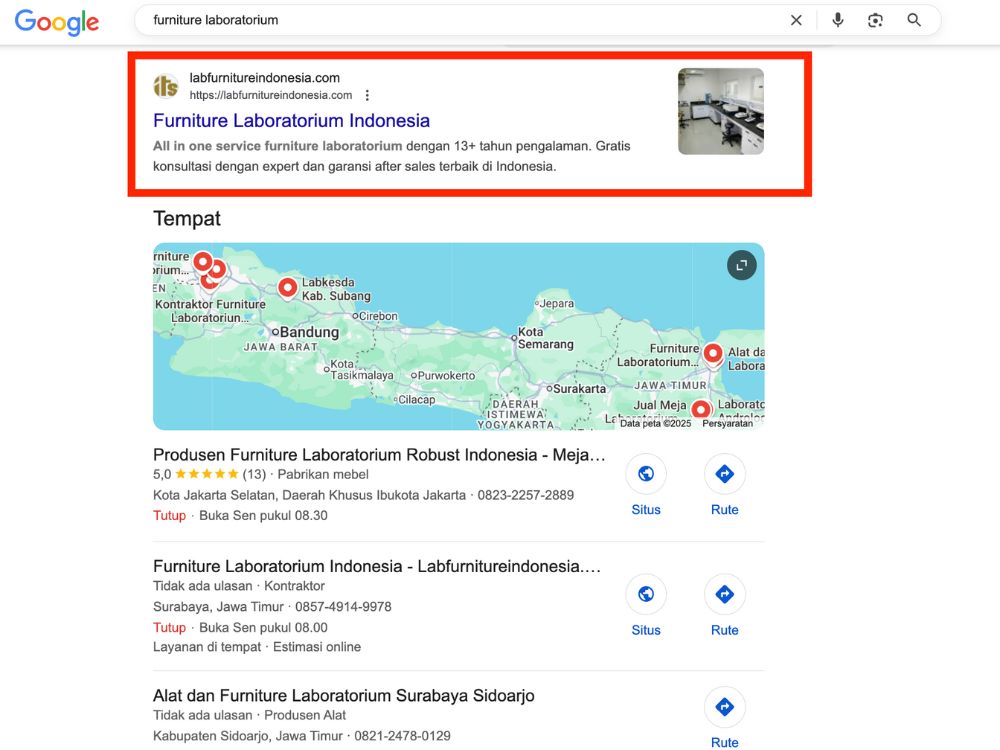
Task: Click the labfurnitureindonesia.com site favicon
Action: (166, 86)
